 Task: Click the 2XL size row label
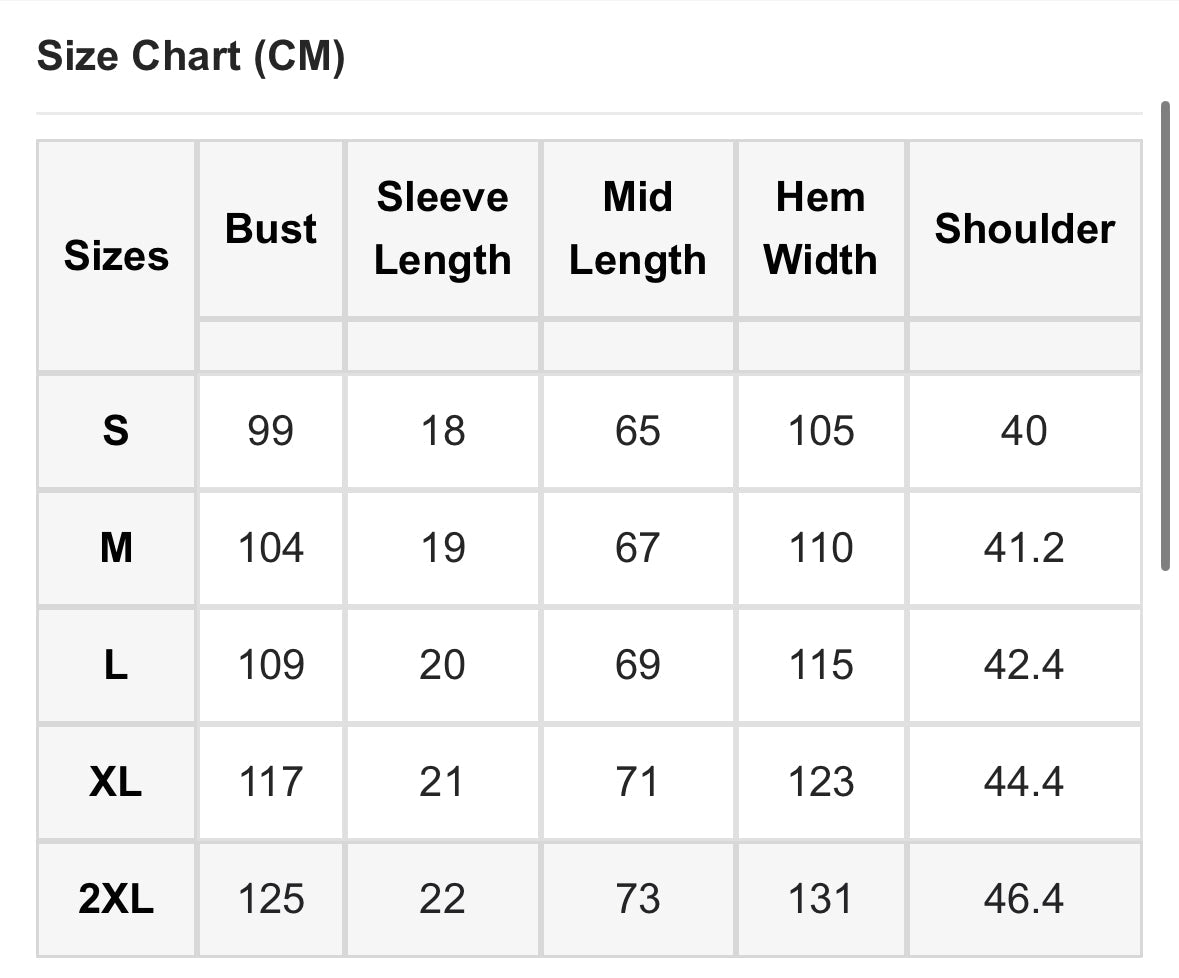point(116,899)
